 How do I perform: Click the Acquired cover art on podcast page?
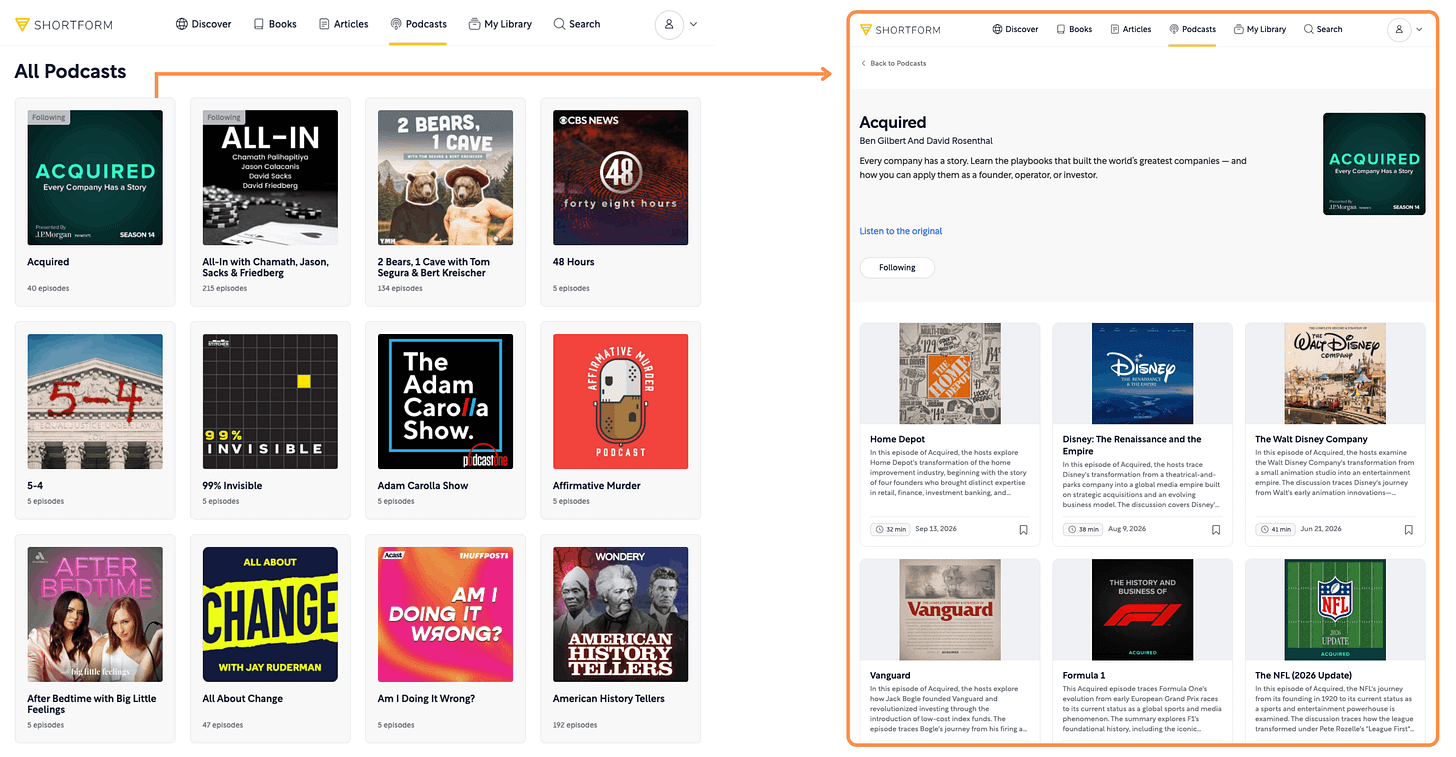[1374, 164]
